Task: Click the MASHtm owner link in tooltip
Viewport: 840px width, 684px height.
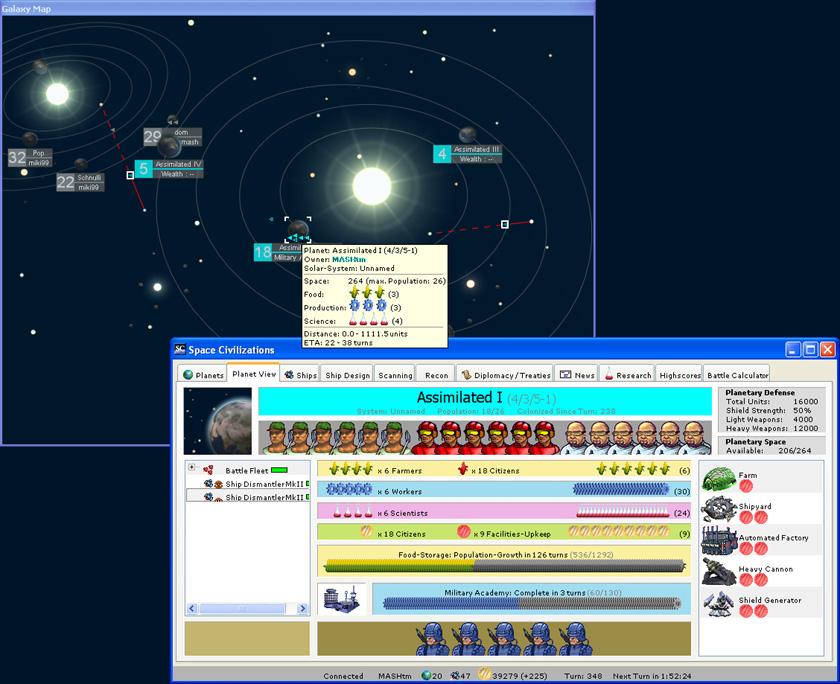Action: 348,259
